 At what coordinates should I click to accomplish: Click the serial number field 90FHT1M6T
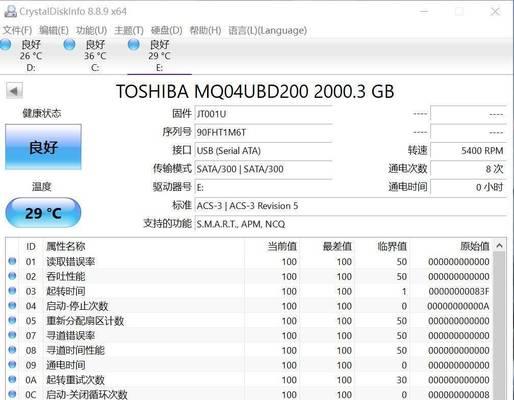point(263,132)
